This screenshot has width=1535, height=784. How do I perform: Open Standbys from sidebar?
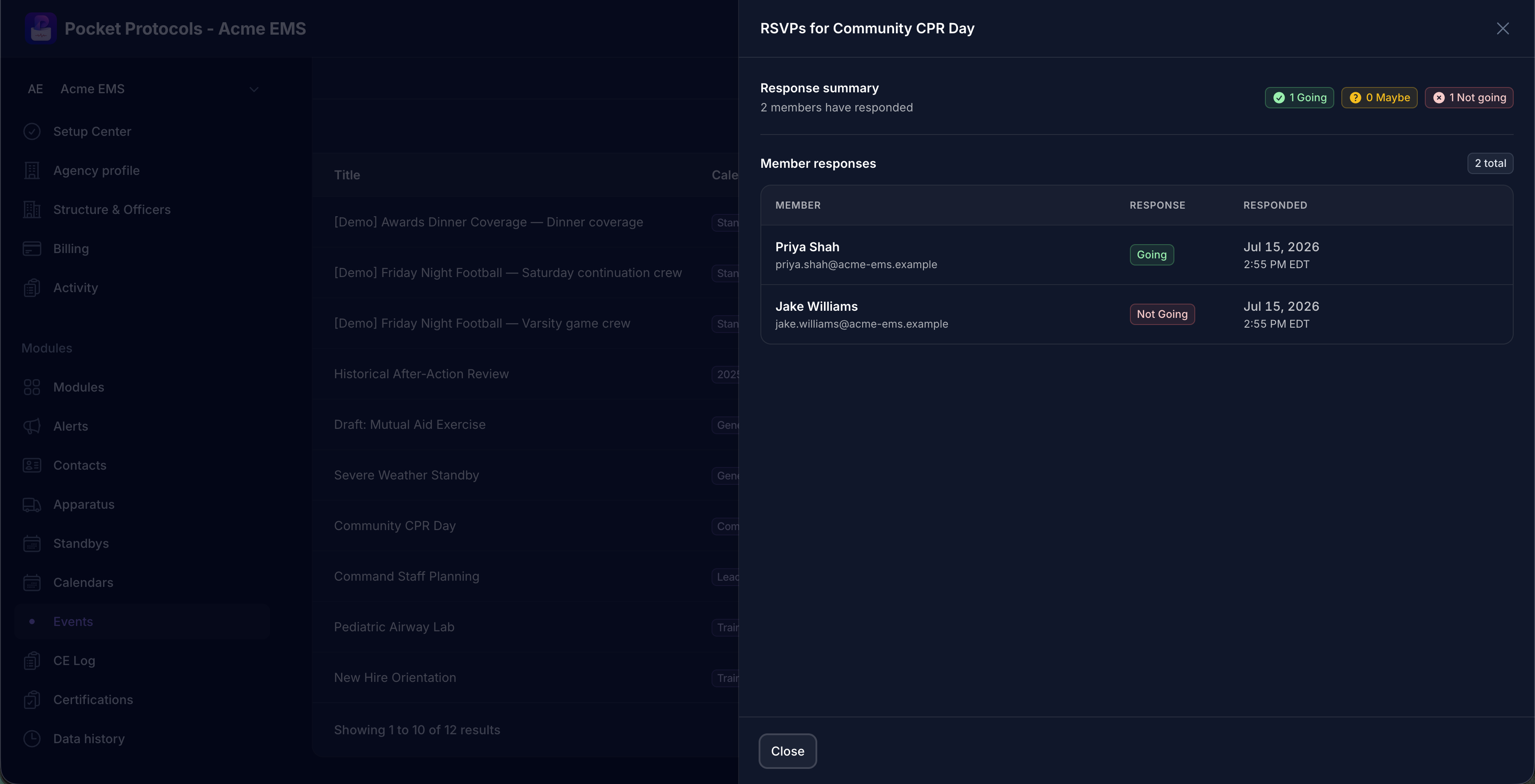click(143, 543)
